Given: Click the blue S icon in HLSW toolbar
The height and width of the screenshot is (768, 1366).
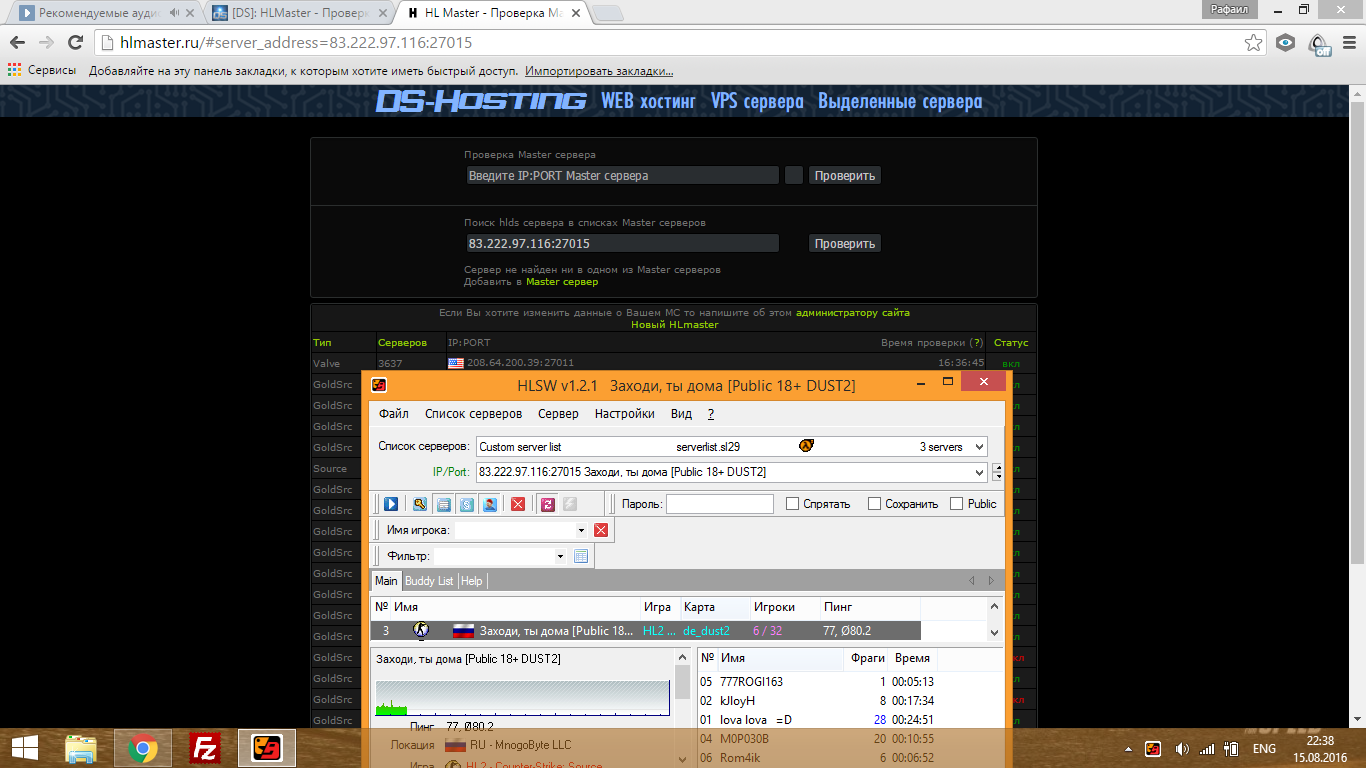Looking at the screenshot, I should click(466, 504).
